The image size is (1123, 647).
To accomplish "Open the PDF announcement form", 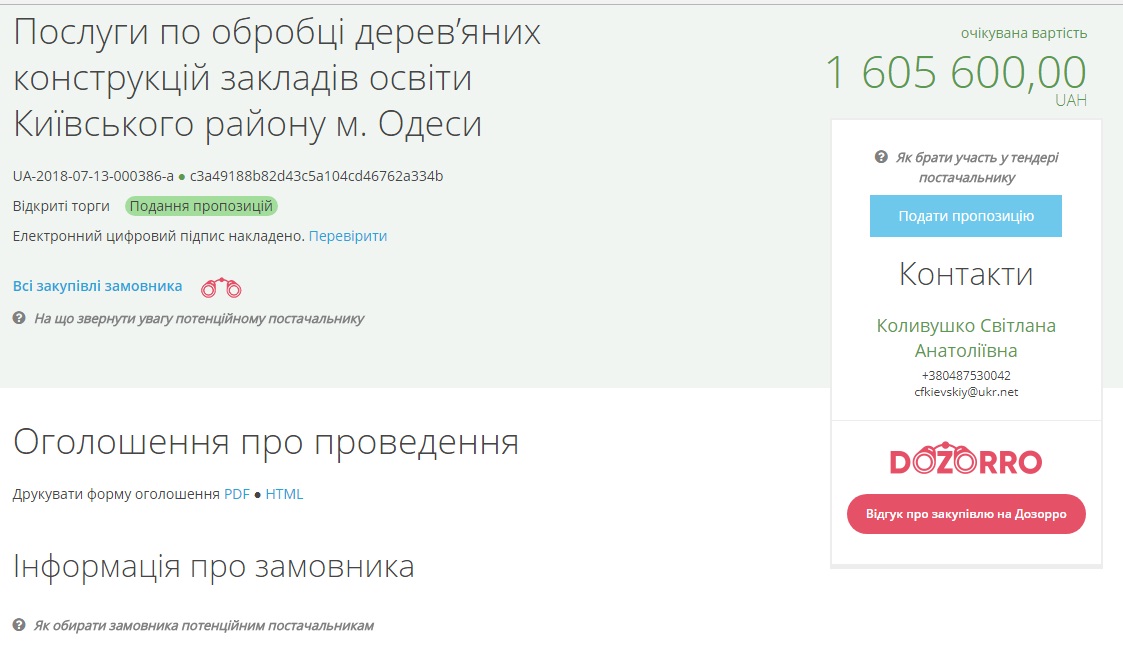I will pos(237,494).
